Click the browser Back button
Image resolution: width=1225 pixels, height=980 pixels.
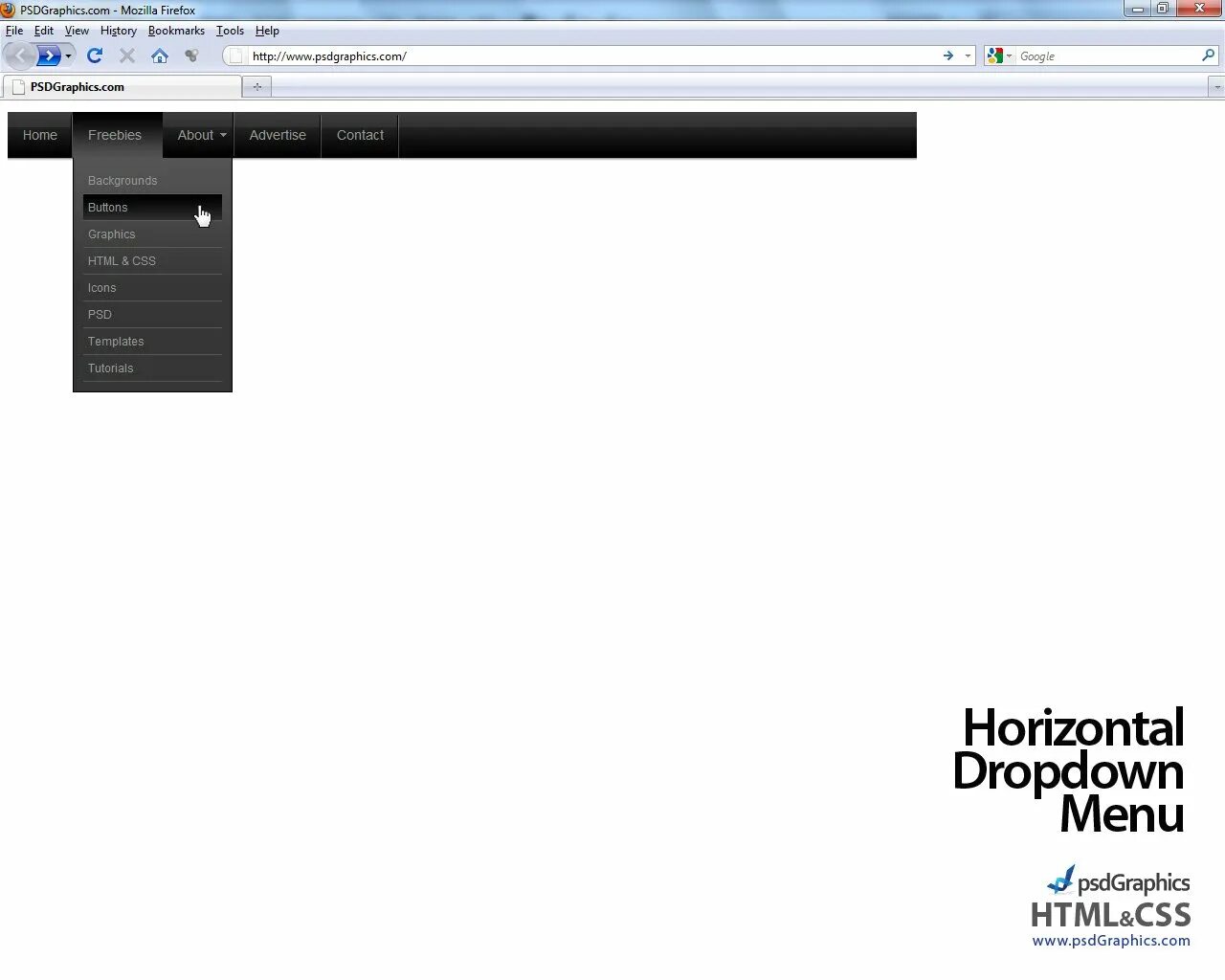click(x=20, y=56)
